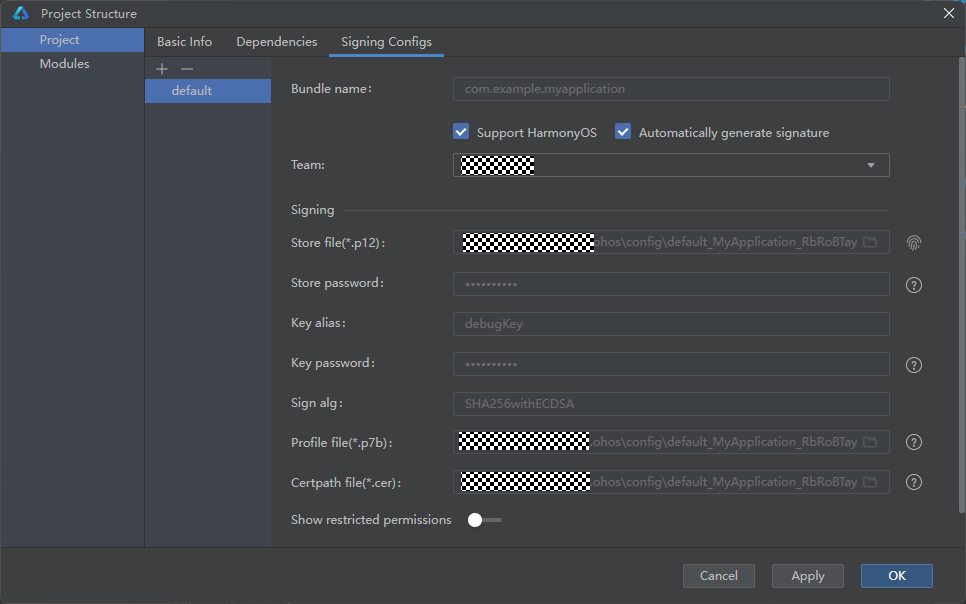
Task: Click the Key alias input field
Action: [x=670, y=324]
